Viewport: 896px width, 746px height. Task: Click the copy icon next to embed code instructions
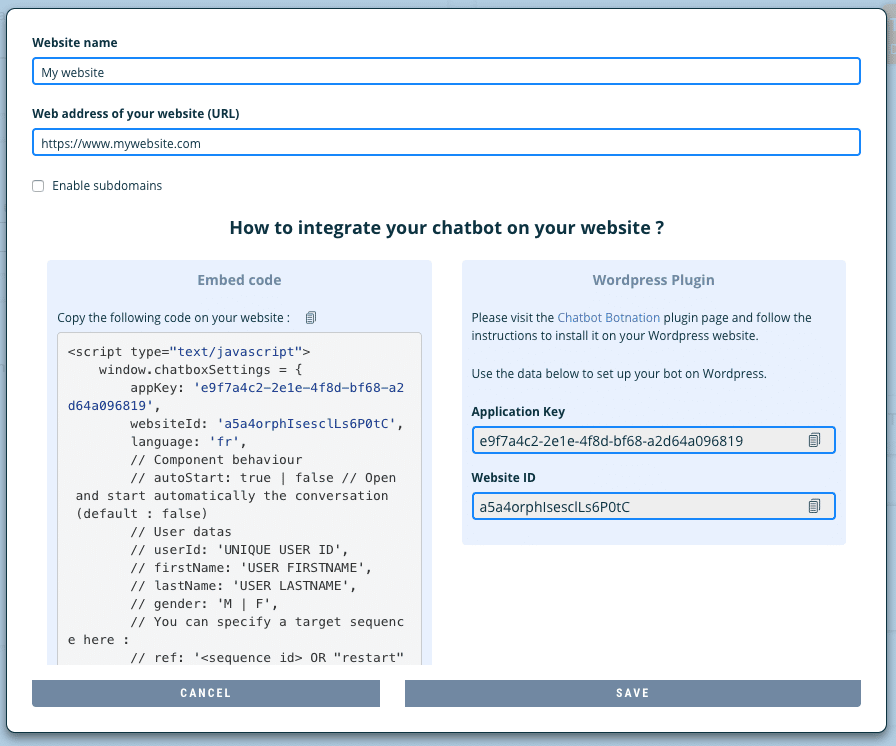[x=309, y=317]
